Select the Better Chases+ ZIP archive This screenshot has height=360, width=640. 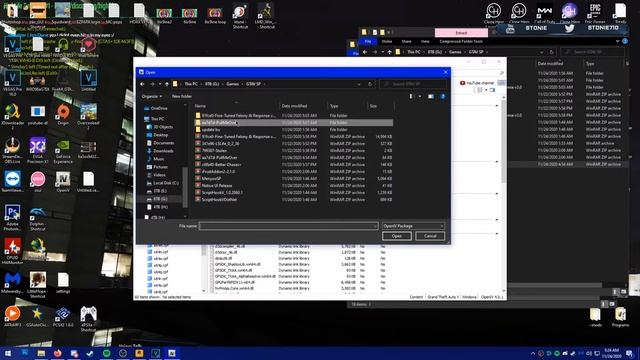pos(293,164)
